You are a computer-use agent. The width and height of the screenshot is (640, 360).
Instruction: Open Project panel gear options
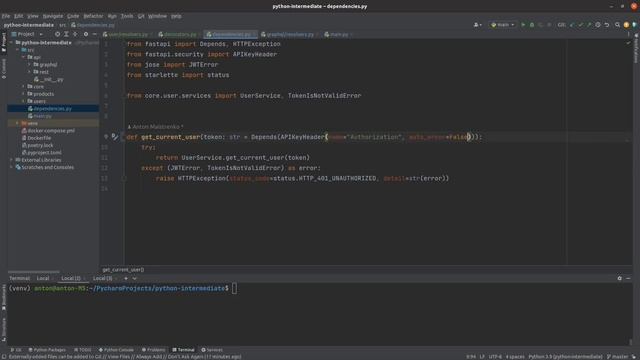tap(86, 34)
